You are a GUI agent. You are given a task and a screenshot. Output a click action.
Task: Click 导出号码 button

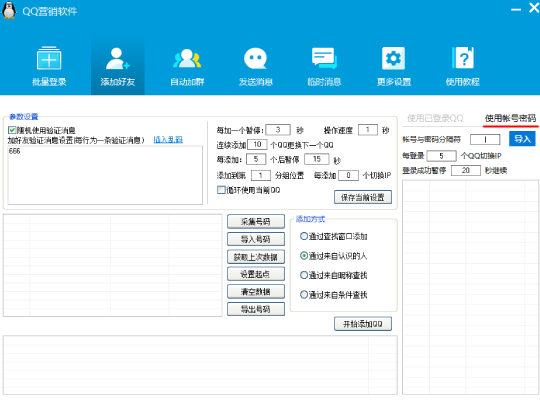click(x=256, y=309)
